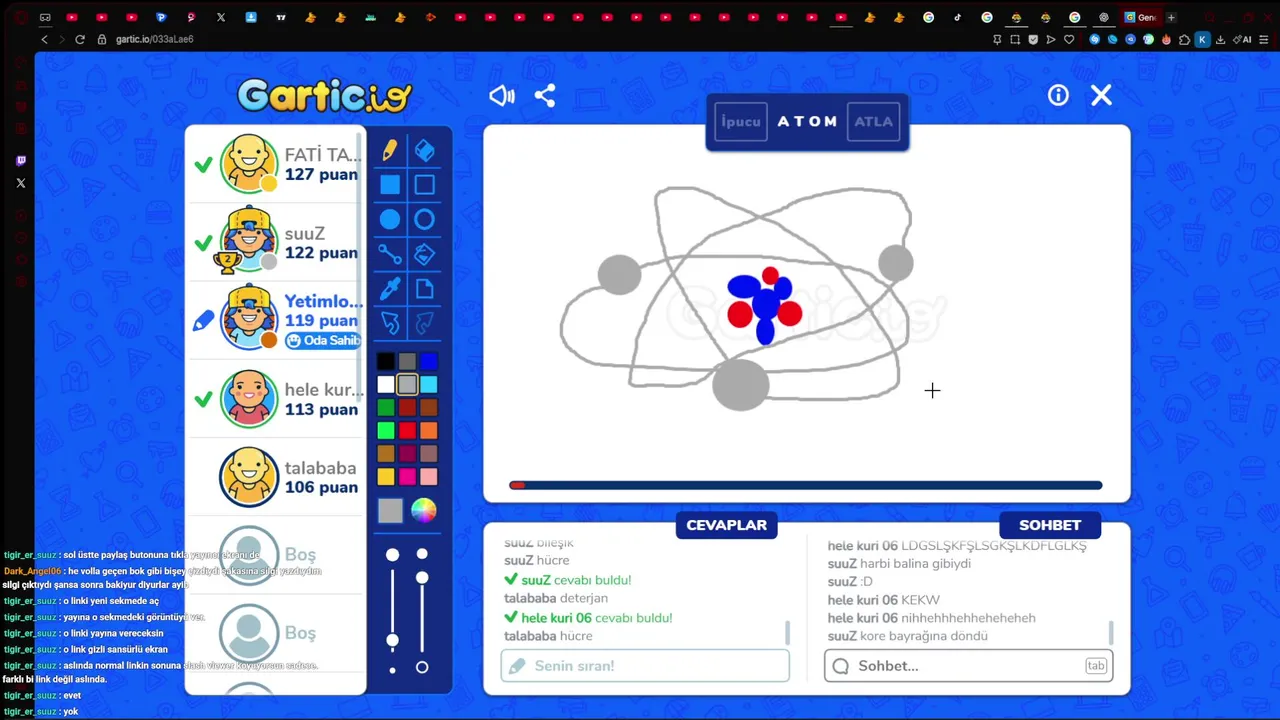Open a new browser tab
1280x720 pixels.
click(1171, 17)
